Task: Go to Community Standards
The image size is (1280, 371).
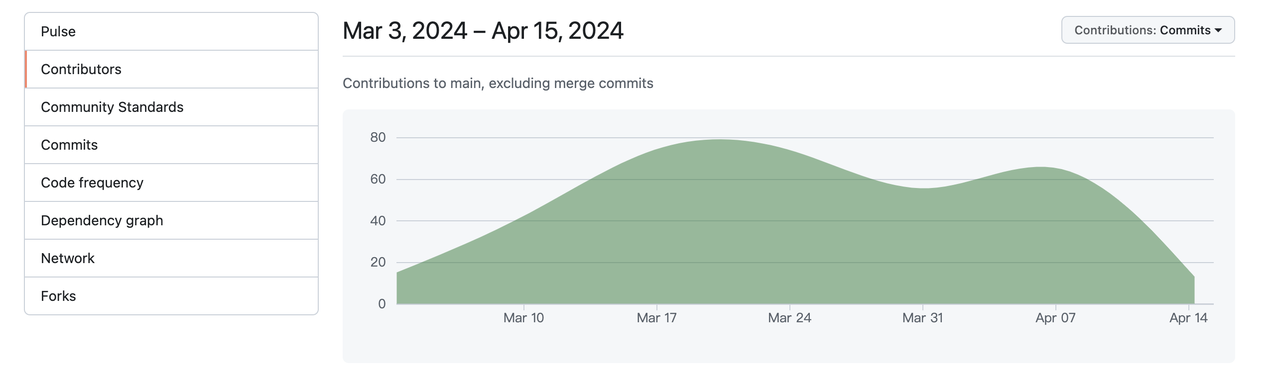Action: coord(171,107)
